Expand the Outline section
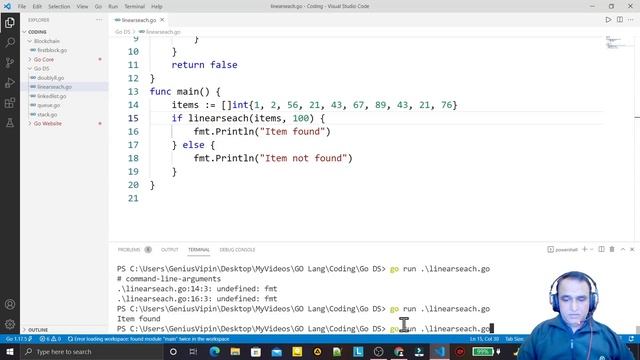 (64, 329)
